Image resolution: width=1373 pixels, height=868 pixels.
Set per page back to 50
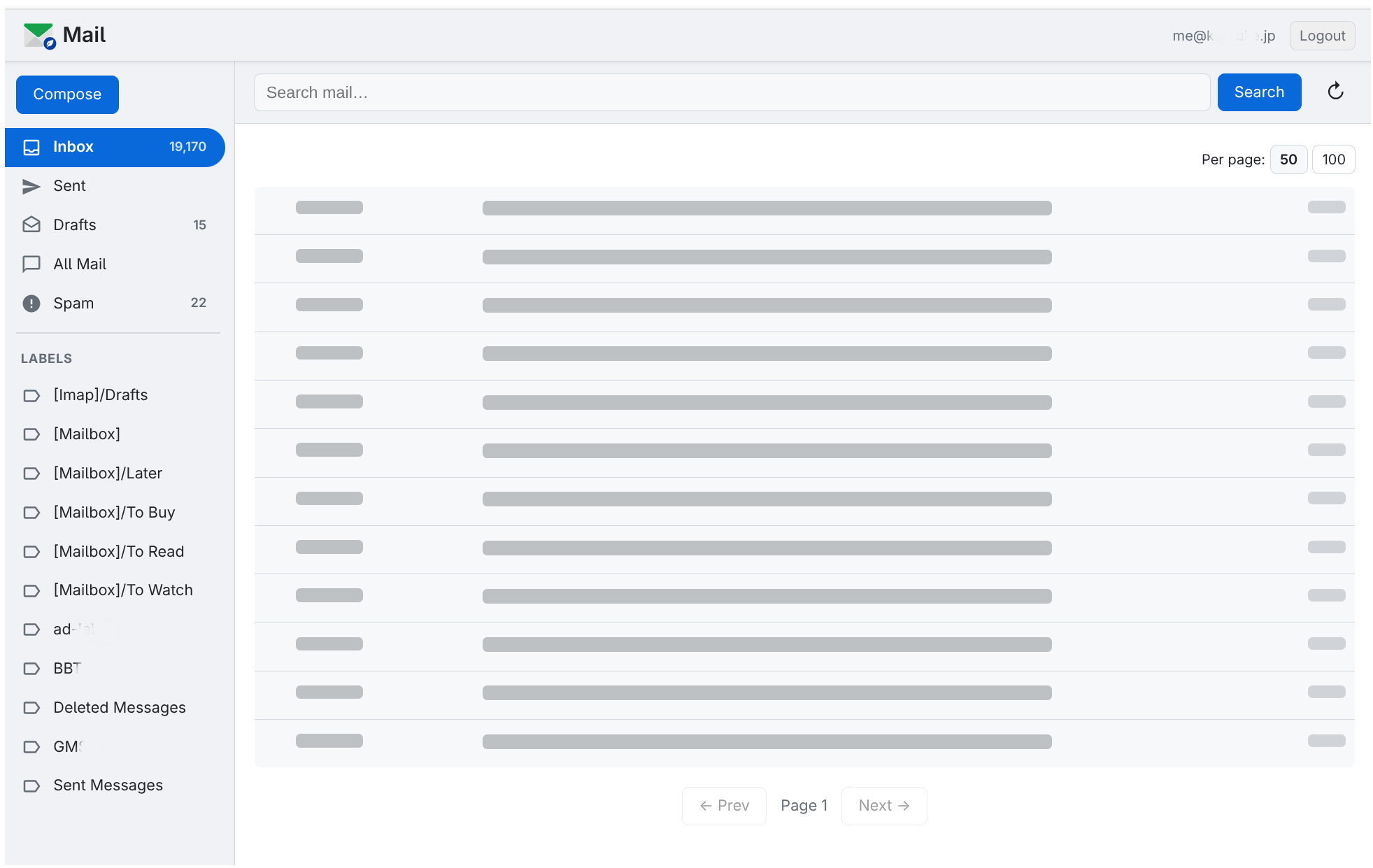[1288, 159]
